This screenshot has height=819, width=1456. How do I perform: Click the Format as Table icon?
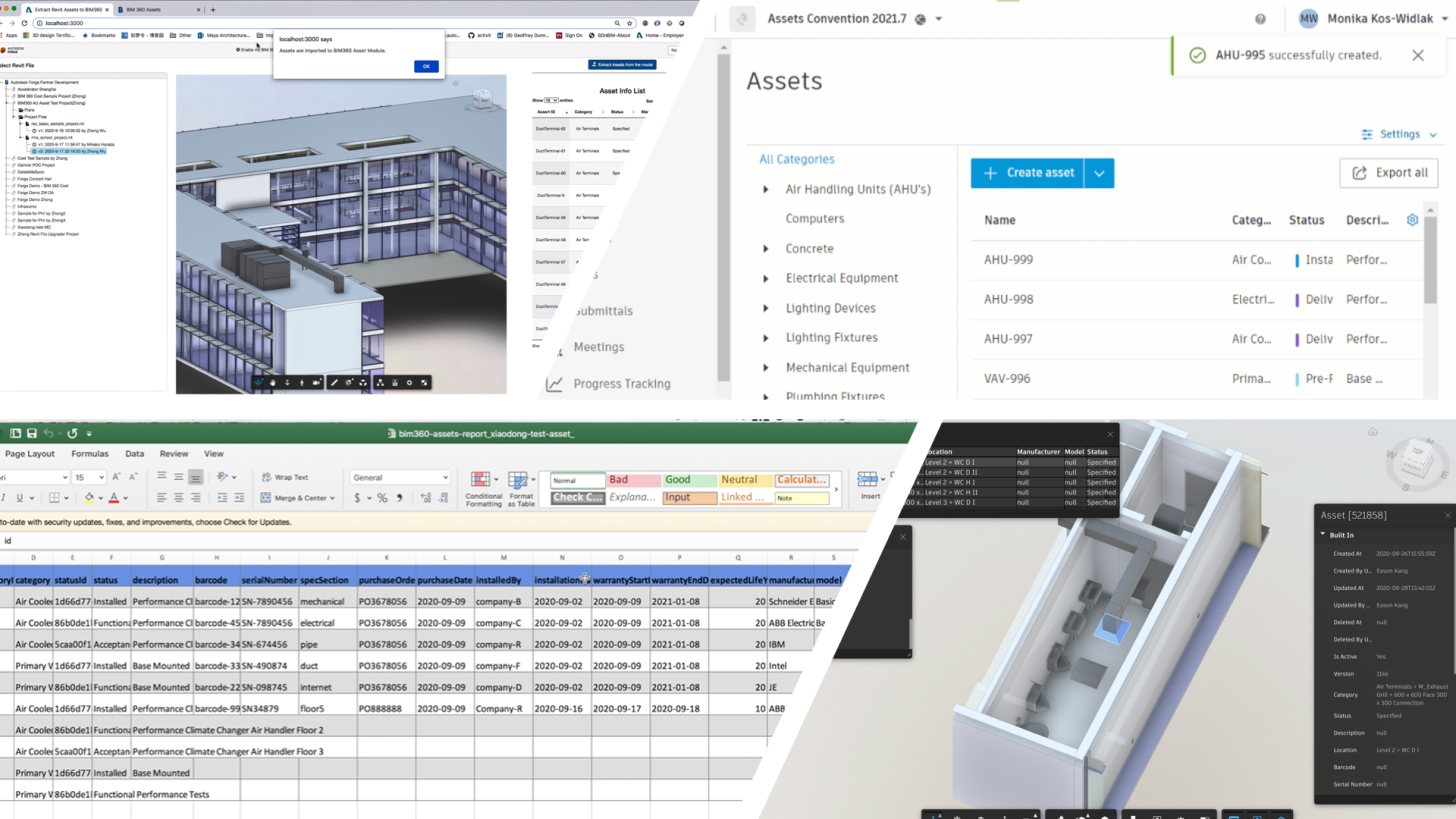pyautogui.click(x=519, y=484)
